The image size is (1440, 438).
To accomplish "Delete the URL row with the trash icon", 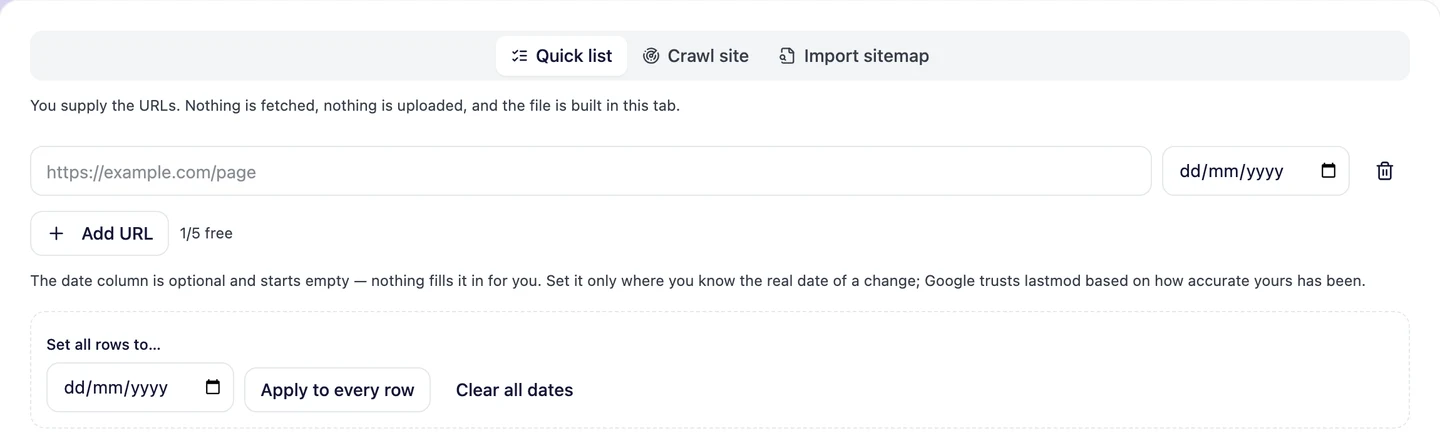I will (1384, 171).
